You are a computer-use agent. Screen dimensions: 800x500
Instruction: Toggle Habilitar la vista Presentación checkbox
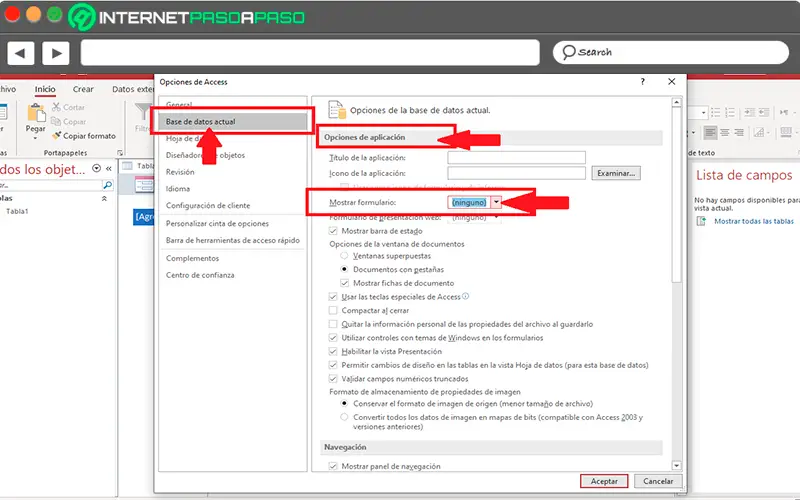click(333, 352)
